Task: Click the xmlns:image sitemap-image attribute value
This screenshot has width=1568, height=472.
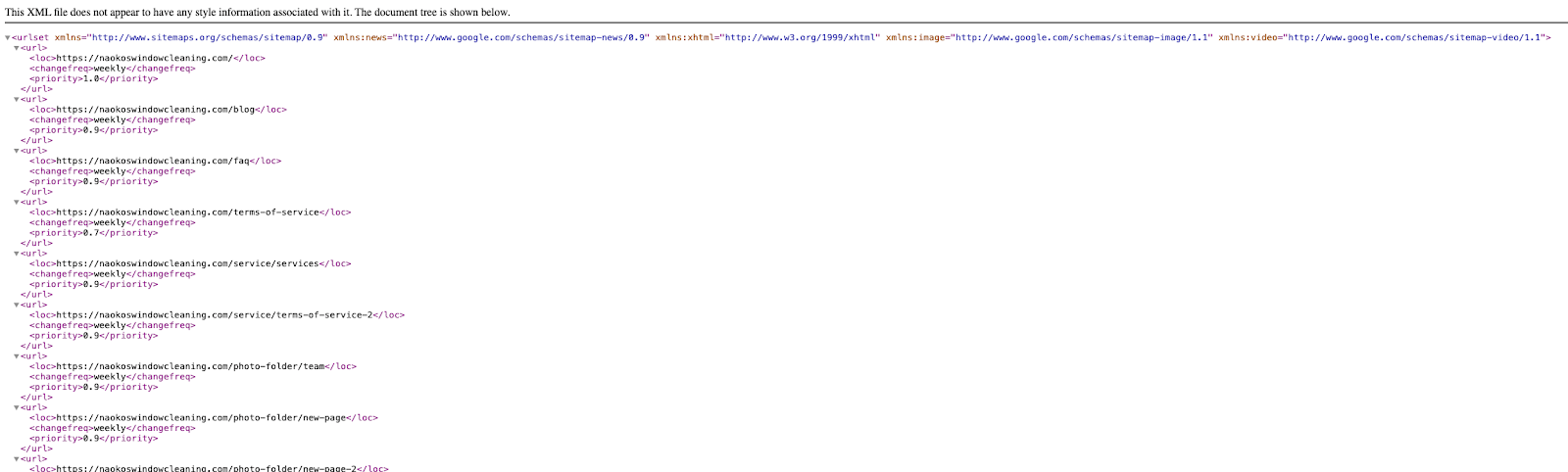Action: [x=1082, y=37]
